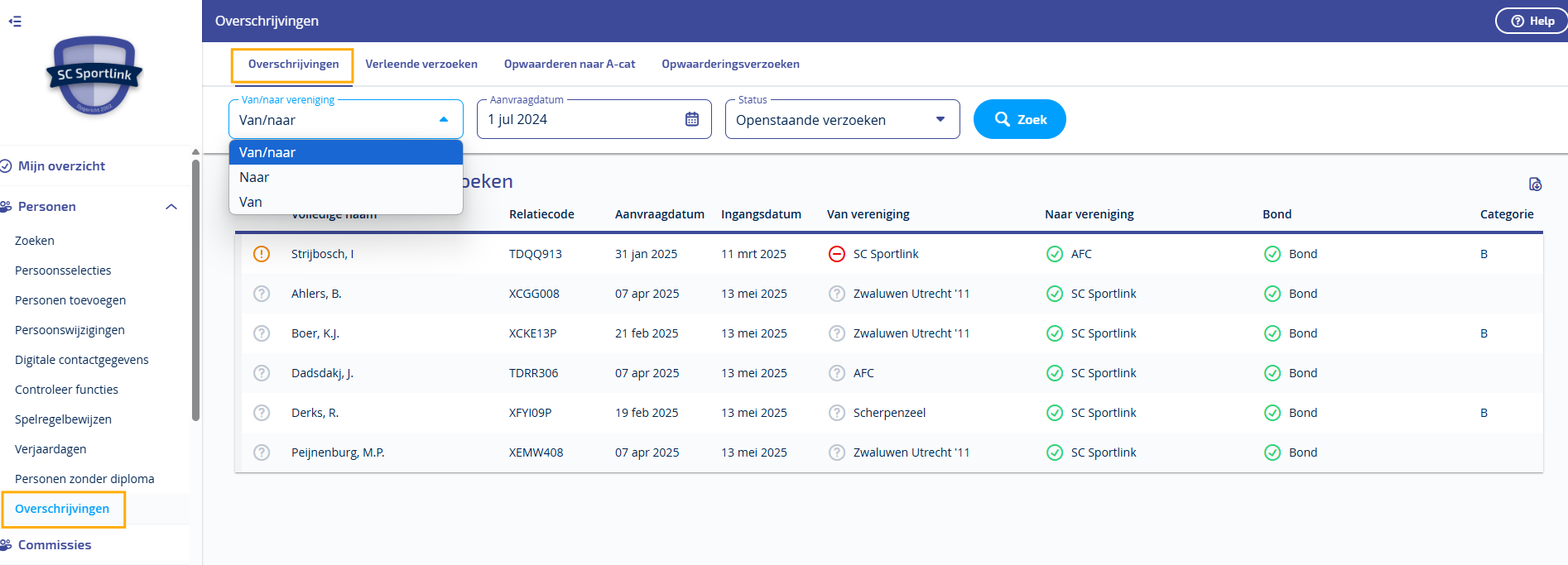Open Digitale contactgegevens
Image resolution: width=1568 pixels, height=565 pixels.
pyautogui.click(x=82, y=360)
